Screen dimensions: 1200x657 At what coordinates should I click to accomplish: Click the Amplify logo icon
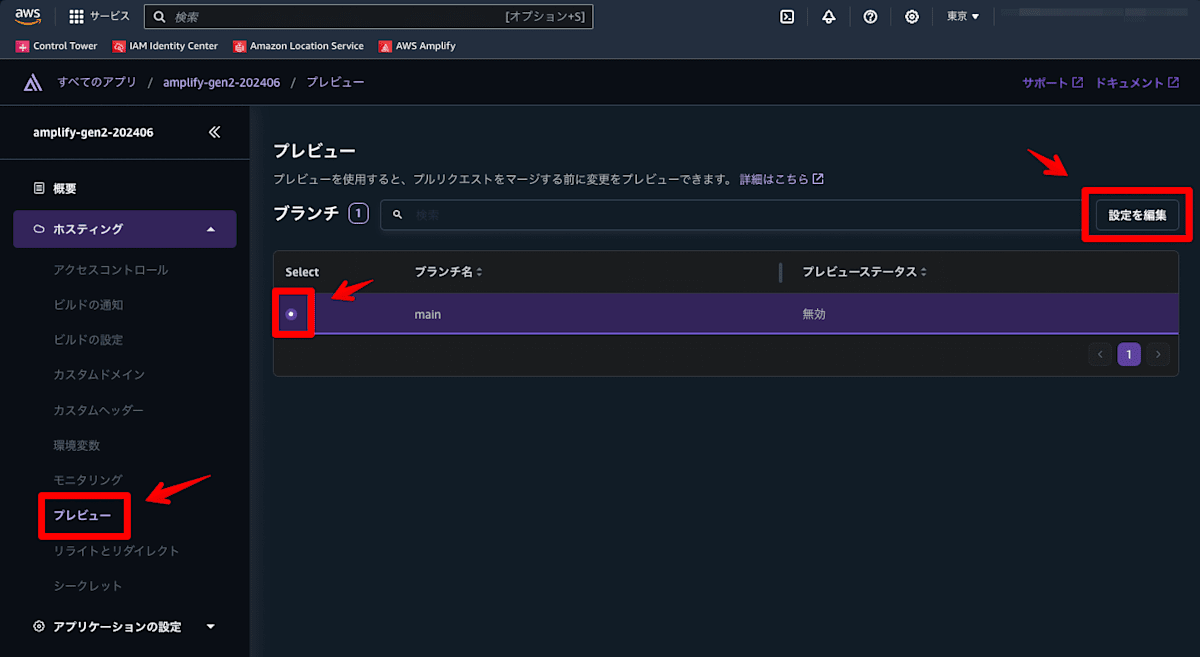(x=33, y=82)
